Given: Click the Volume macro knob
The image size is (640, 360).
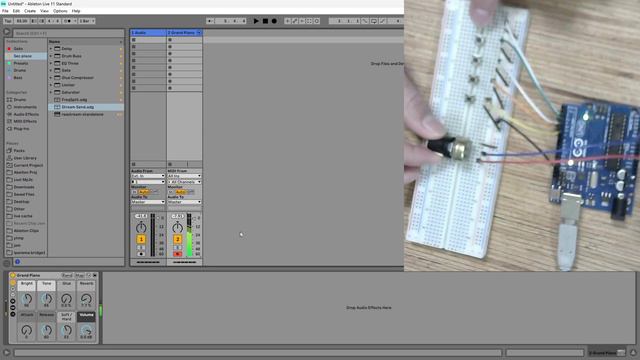Looking at the screenshot, I should (x=86, y=330).
